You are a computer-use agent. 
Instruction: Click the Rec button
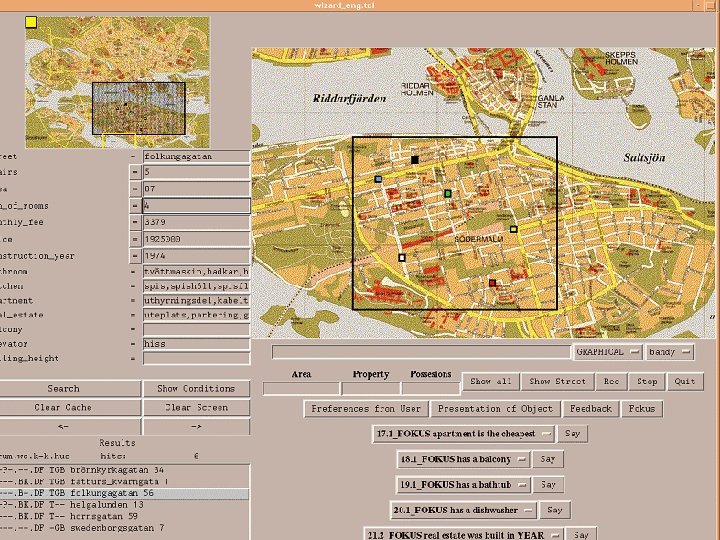point(611,382)
